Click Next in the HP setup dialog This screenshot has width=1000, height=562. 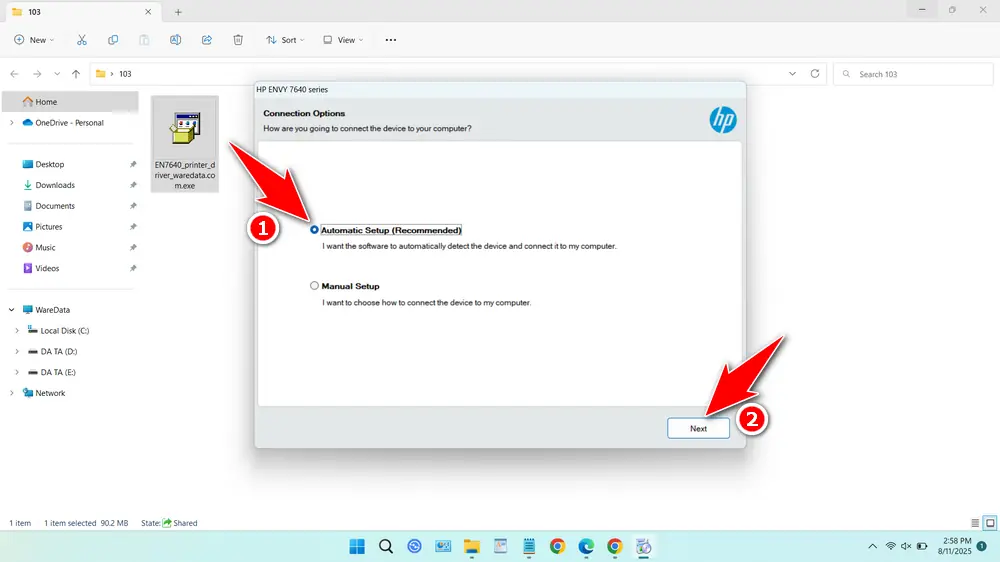coord(698,429)
